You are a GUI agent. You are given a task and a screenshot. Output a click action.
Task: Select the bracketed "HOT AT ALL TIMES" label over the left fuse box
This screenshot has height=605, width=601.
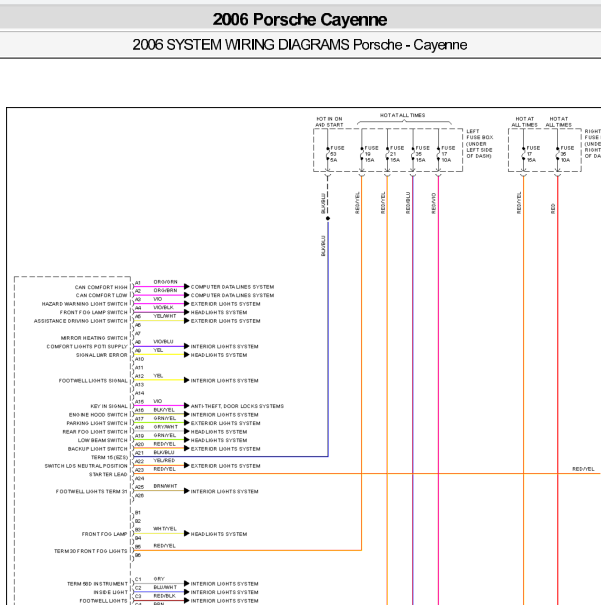tap(402, 115)
